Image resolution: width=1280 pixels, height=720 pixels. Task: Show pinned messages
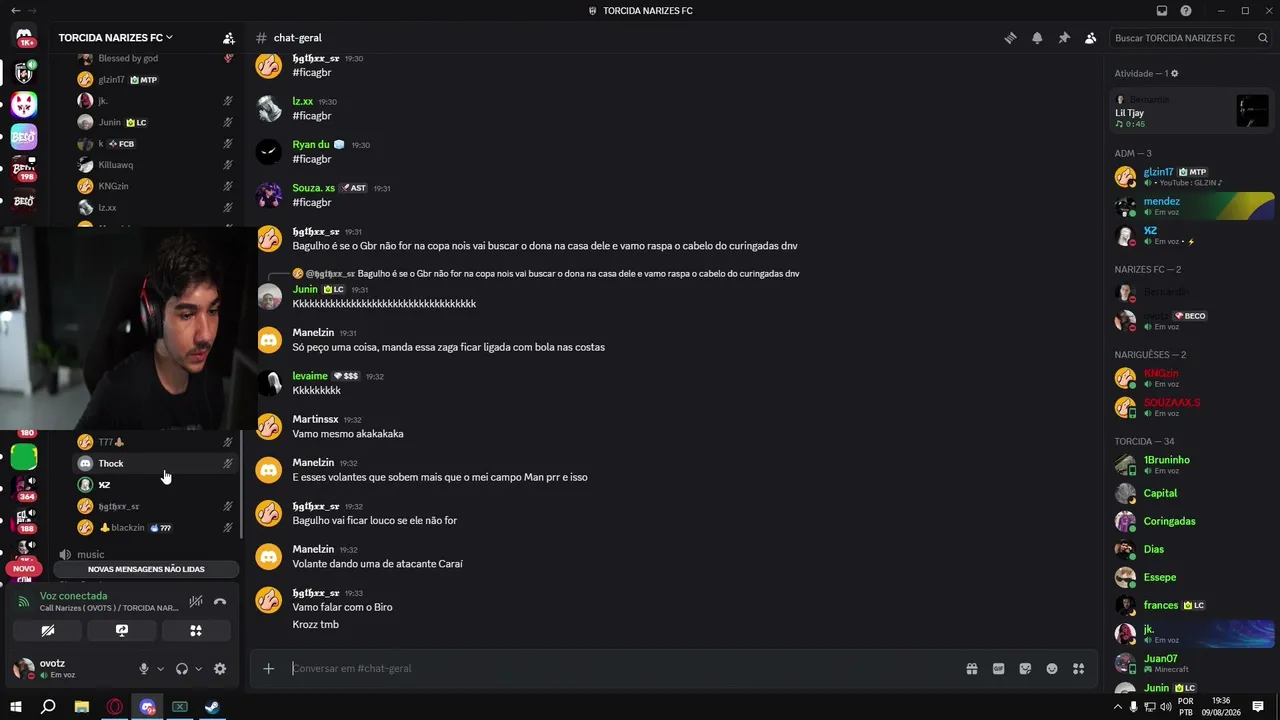point(1064,38)
